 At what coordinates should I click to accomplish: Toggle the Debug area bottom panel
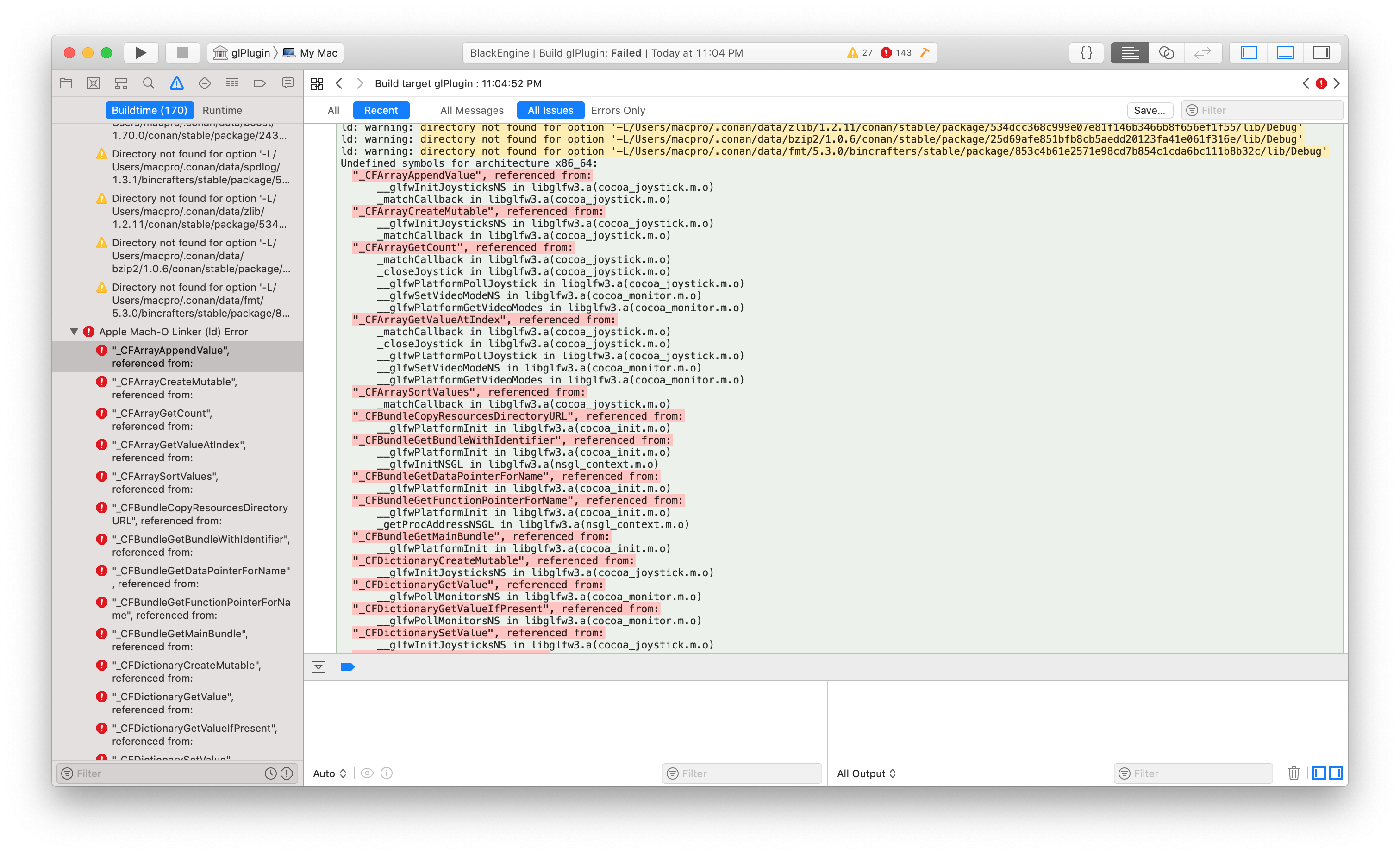[x=1285, y=53]
